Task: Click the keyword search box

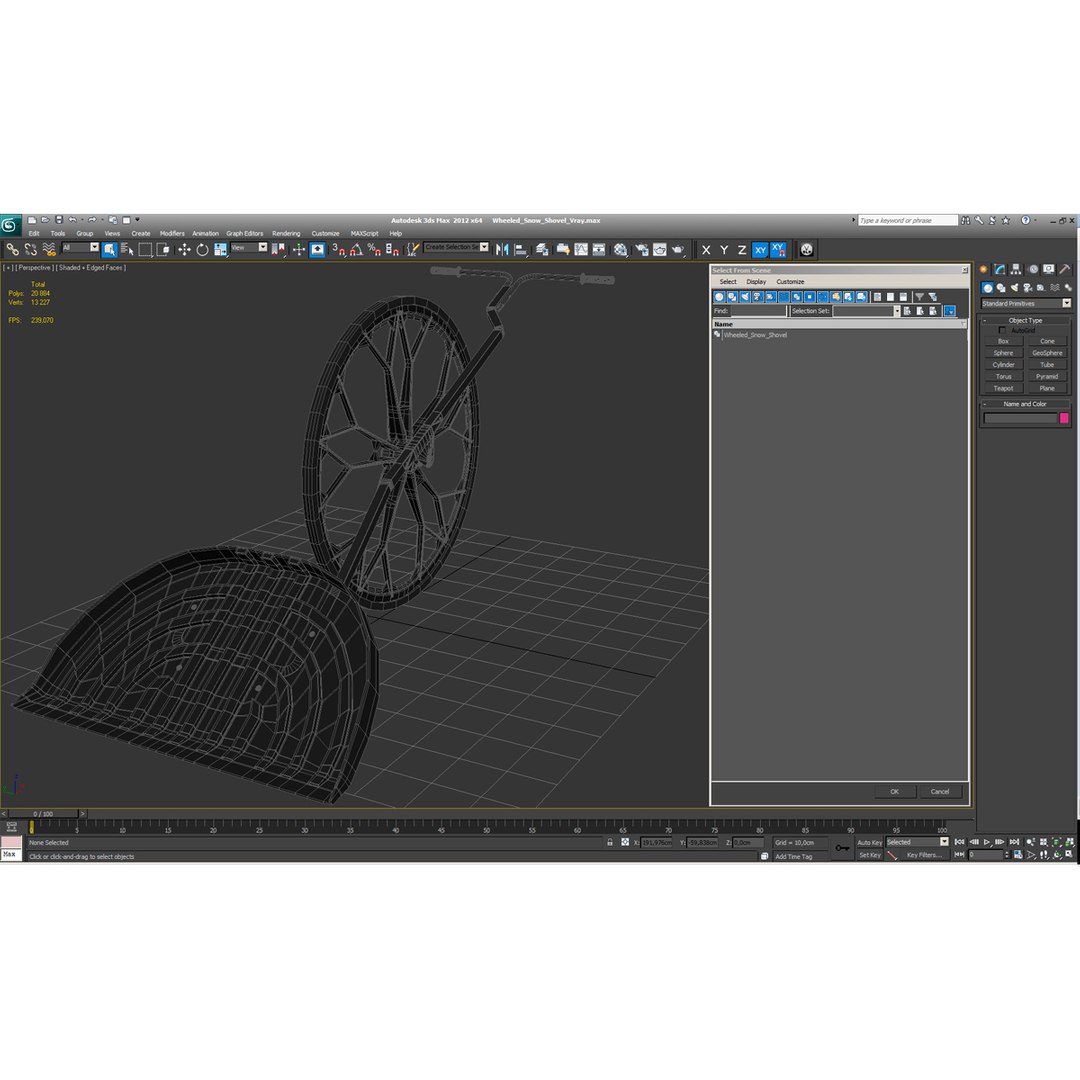Action: tap(908, 220)
